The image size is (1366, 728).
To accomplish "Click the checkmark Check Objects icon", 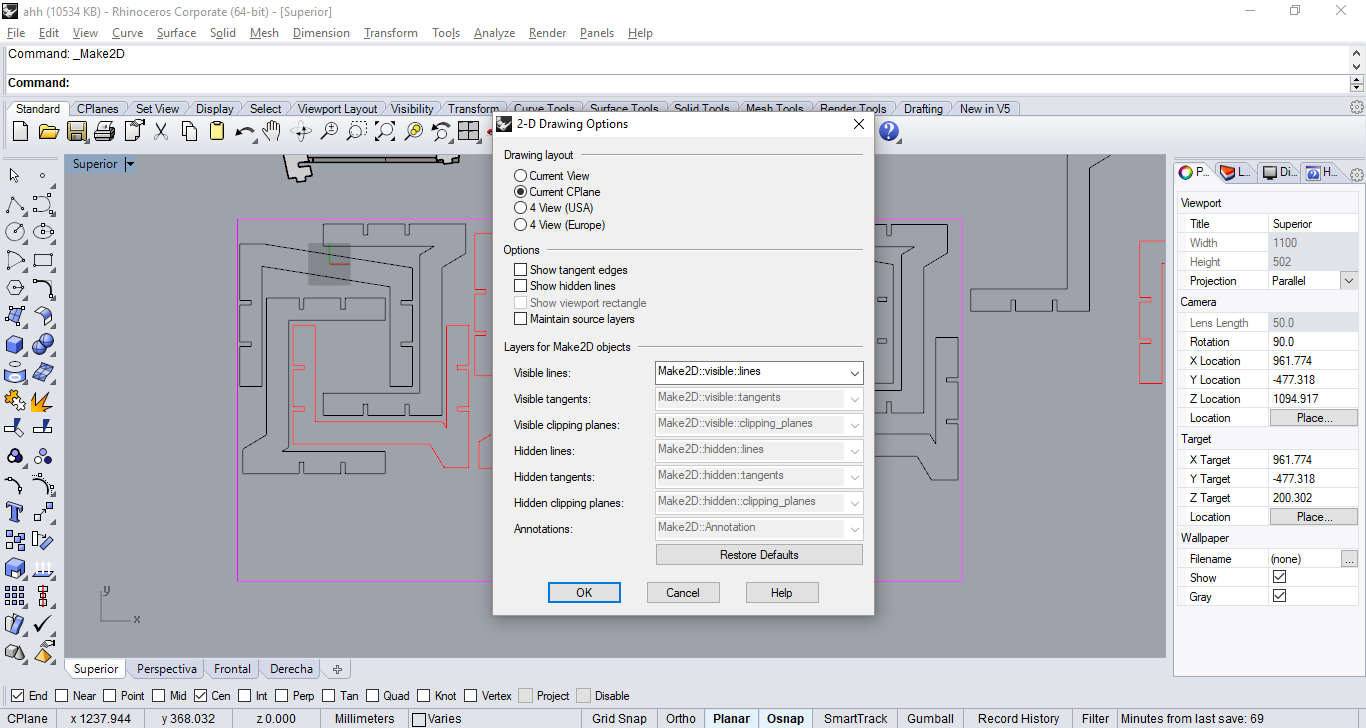I will tap(43, 624).
